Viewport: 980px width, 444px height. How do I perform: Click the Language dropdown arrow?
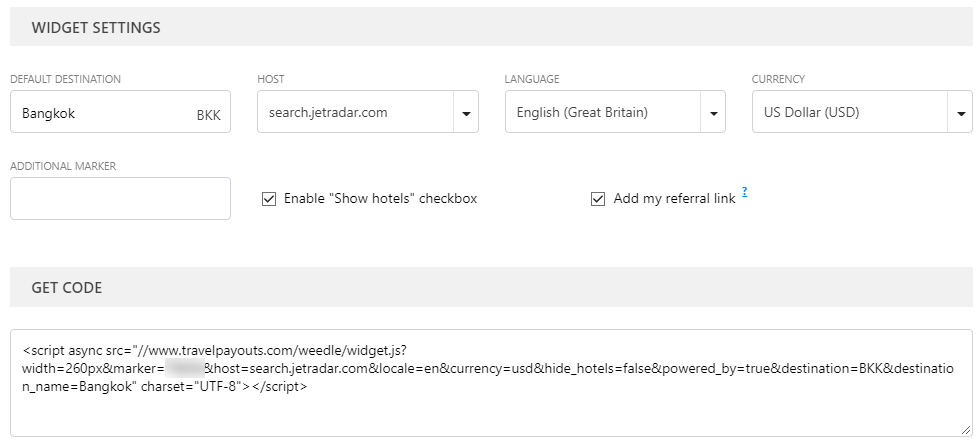pyautogui.click(x=713, y=113)
